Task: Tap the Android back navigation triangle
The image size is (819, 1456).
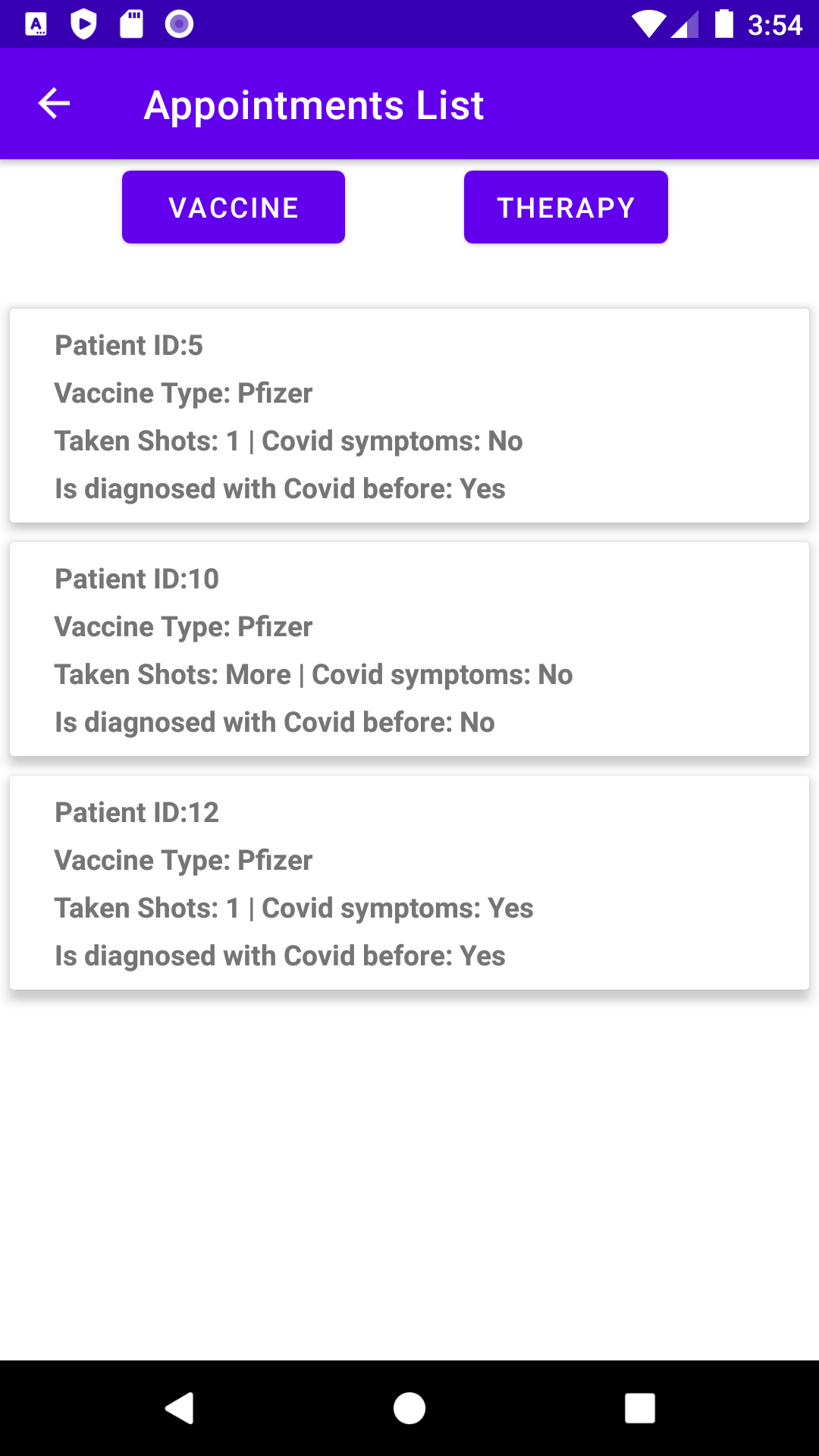Action: pyautogui.click(x=180, y=1408)
